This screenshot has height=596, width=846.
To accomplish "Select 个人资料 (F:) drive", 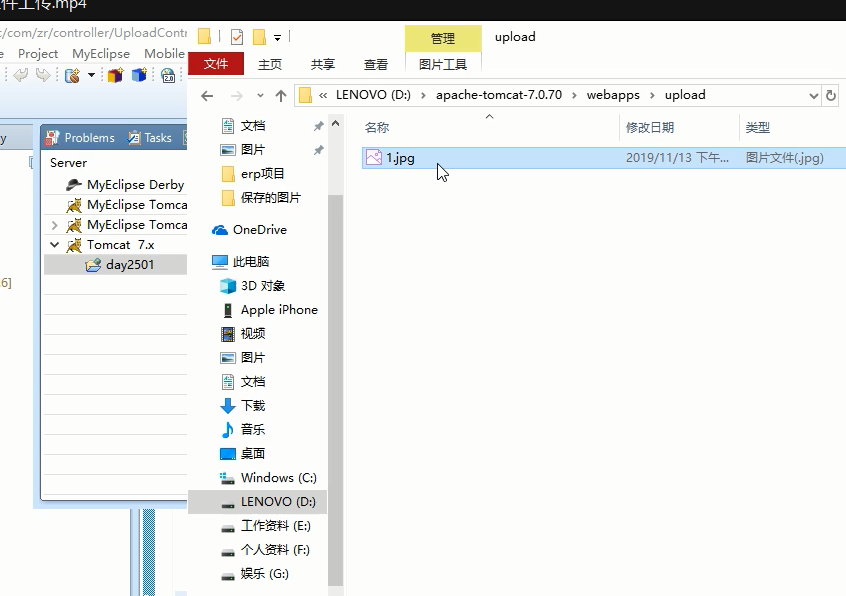I will coord(275,550).
